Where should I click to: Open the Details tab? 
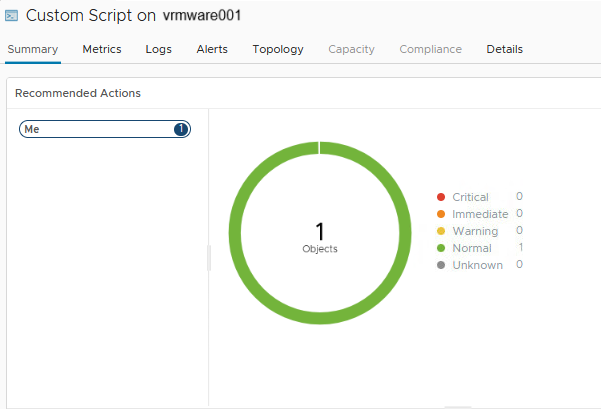504,49
